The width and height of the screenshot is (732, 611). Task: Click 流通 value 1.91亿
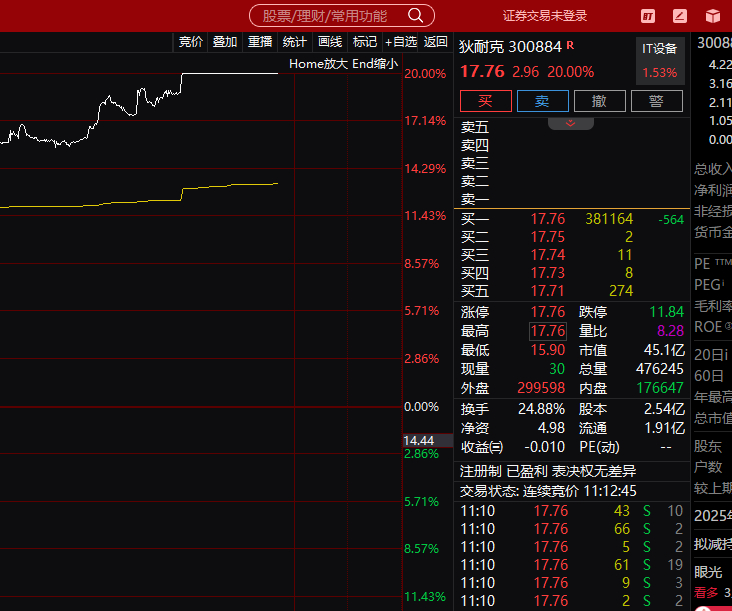[x=664, y=428]
